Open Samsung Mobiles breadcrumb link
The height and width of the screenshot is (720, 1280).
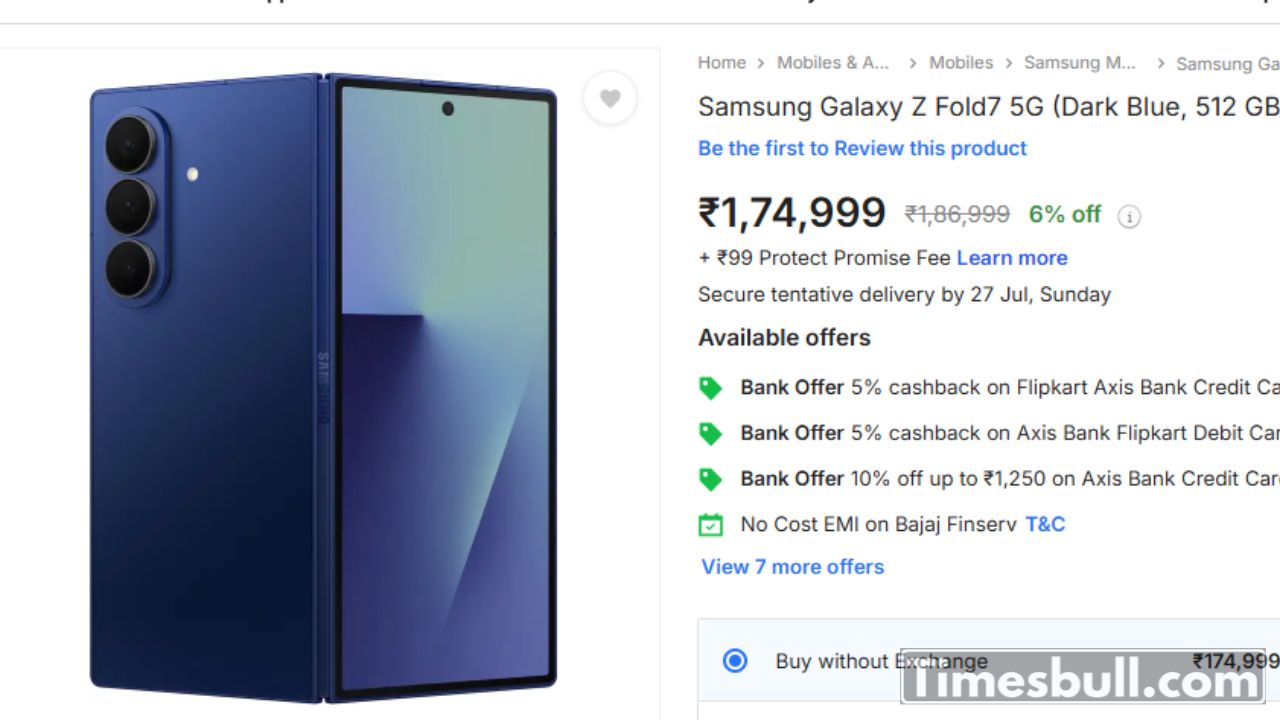click(x=1079, y=63)
